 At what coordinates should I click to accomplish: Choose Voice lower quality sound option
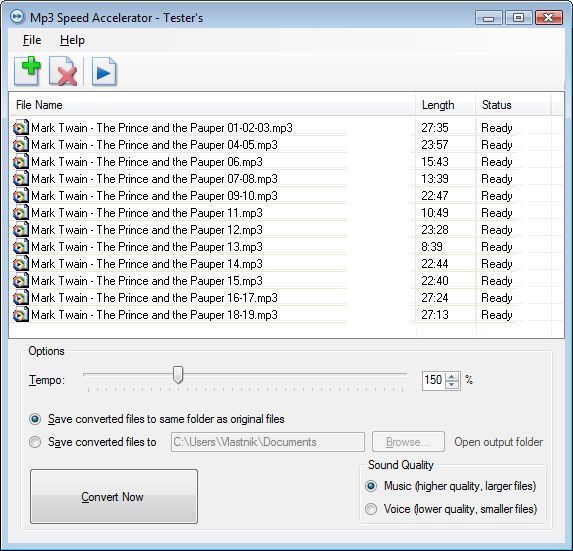(x=371, y=509)
